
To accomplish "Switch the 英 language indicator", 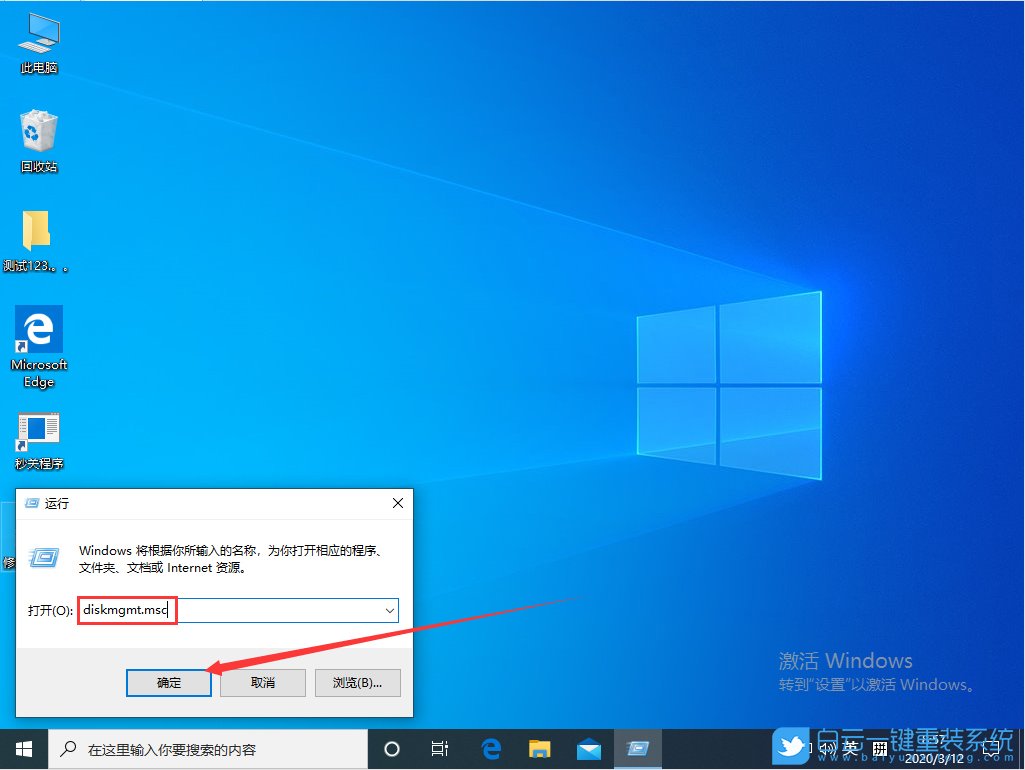I will click(851, 748).
